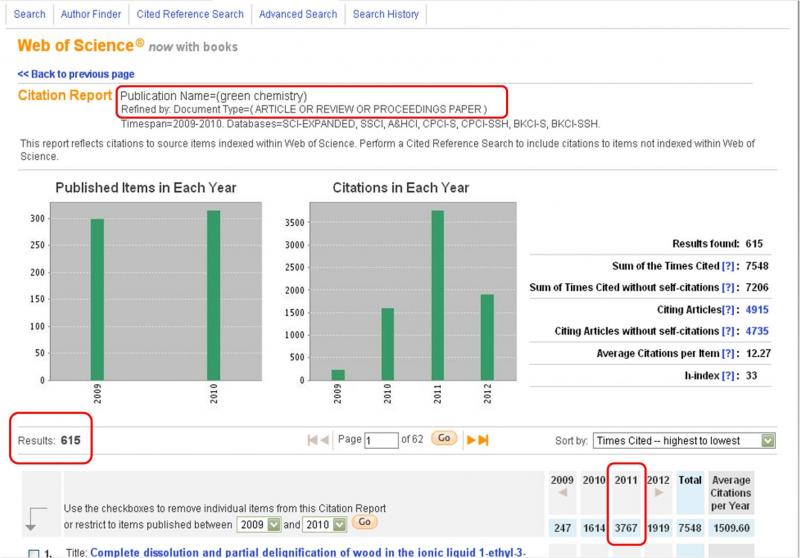
Task: Jump to first results page arrow
Action: 312,440
